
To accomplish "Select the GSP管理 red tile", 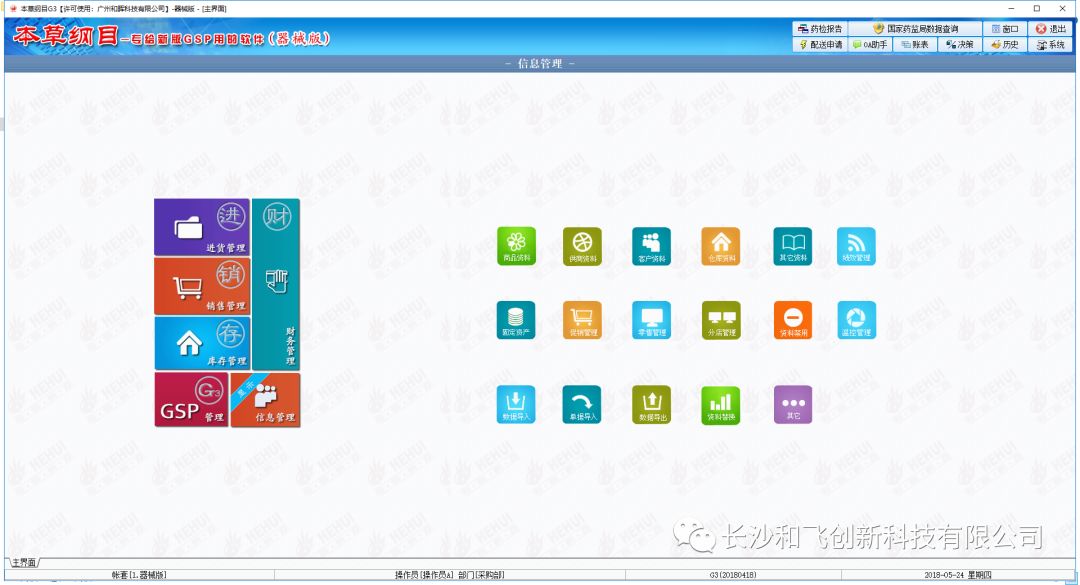I will pos(191,400).
